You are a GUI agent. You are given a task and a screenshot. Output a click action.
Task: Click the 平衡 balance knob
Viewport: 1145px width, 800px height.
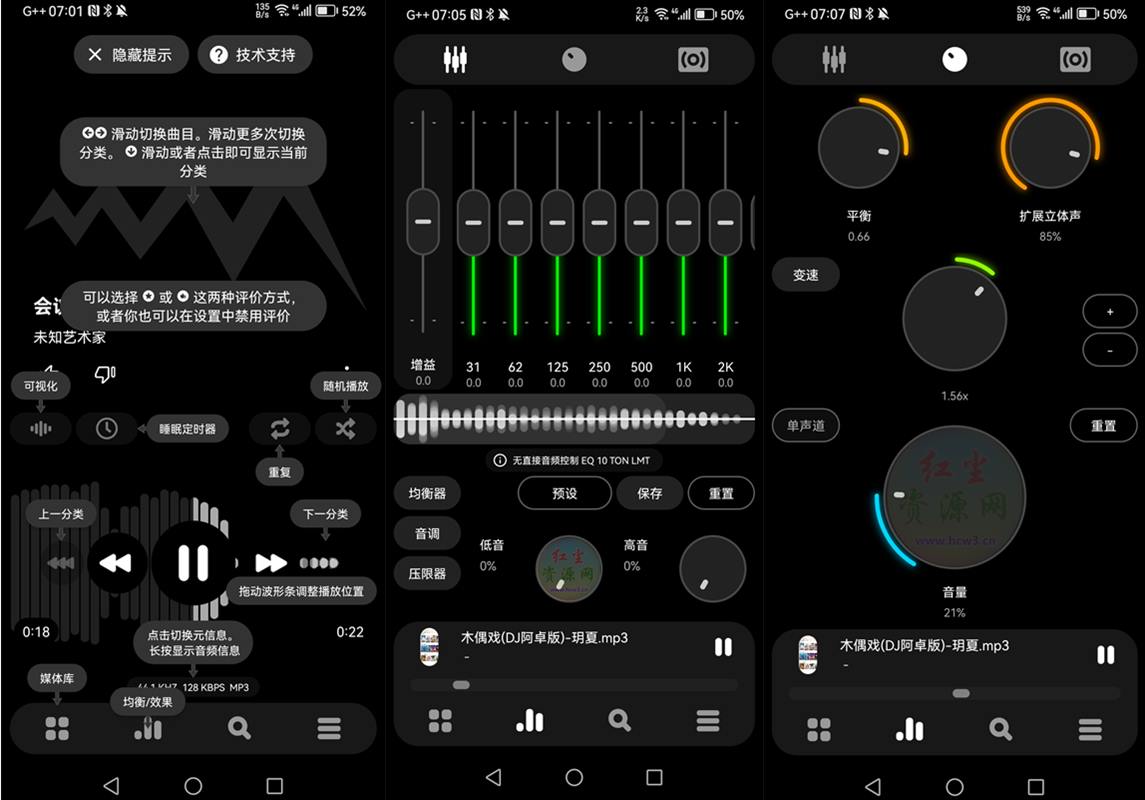pyautogui.click(x=859, y=147)
